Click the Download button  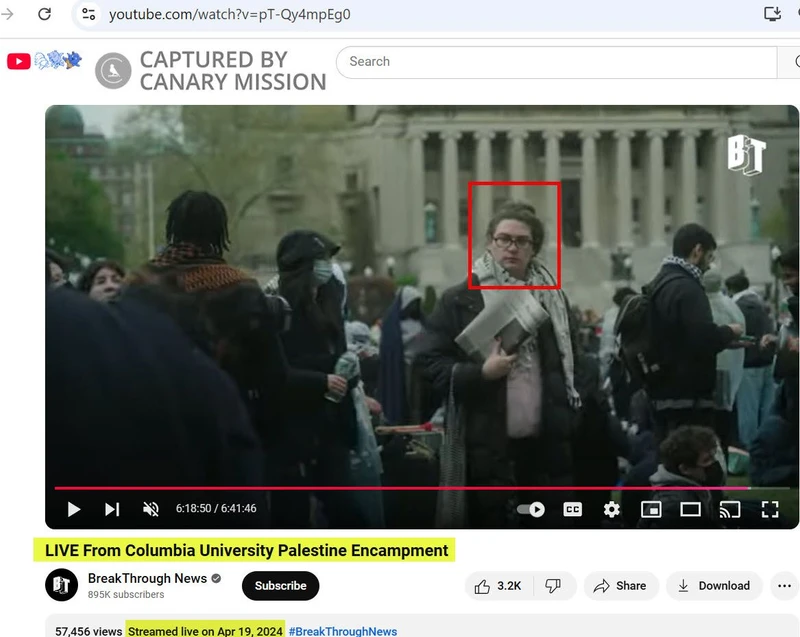tap(714, 586)
